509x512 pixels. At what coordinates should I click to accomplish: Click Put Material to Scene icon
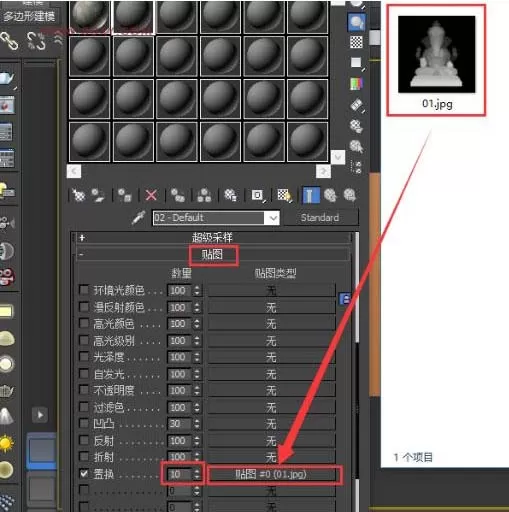98,195
